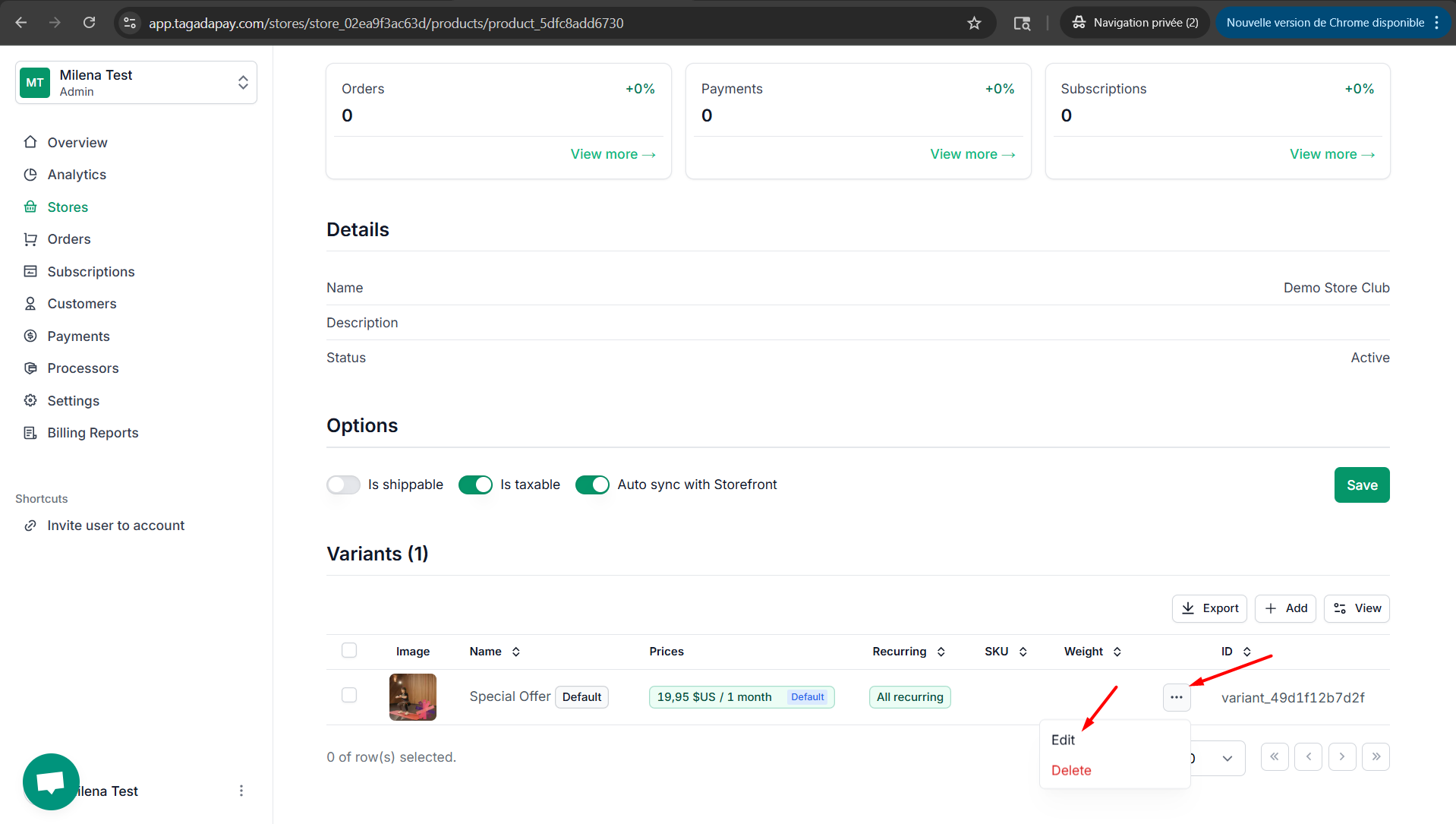1456x824 pixels.
Task: Click the three-dot actions button for the variant
Action: (1176, 697)
